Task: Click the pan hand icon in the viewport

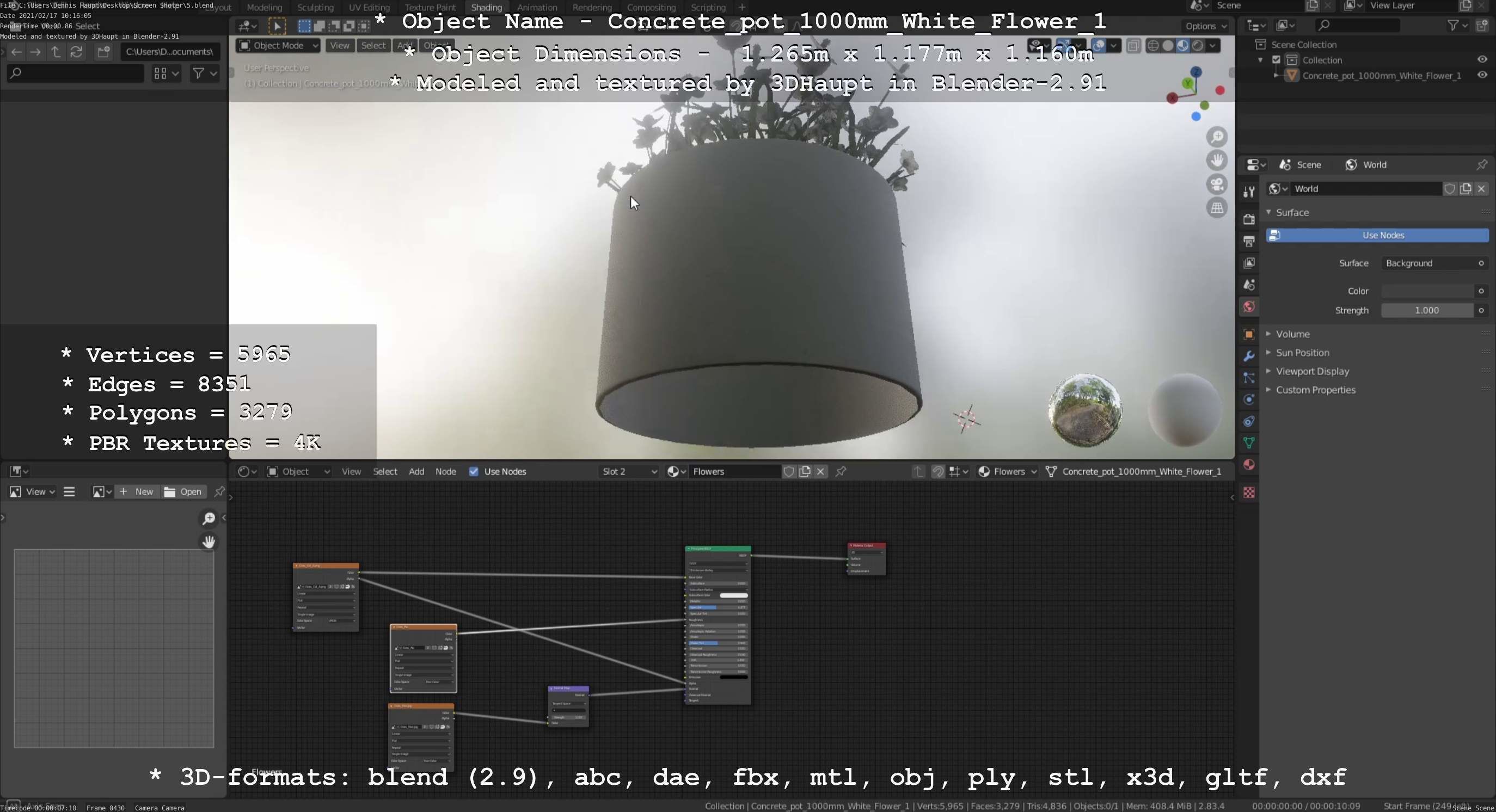Action: click(1217, 160)
